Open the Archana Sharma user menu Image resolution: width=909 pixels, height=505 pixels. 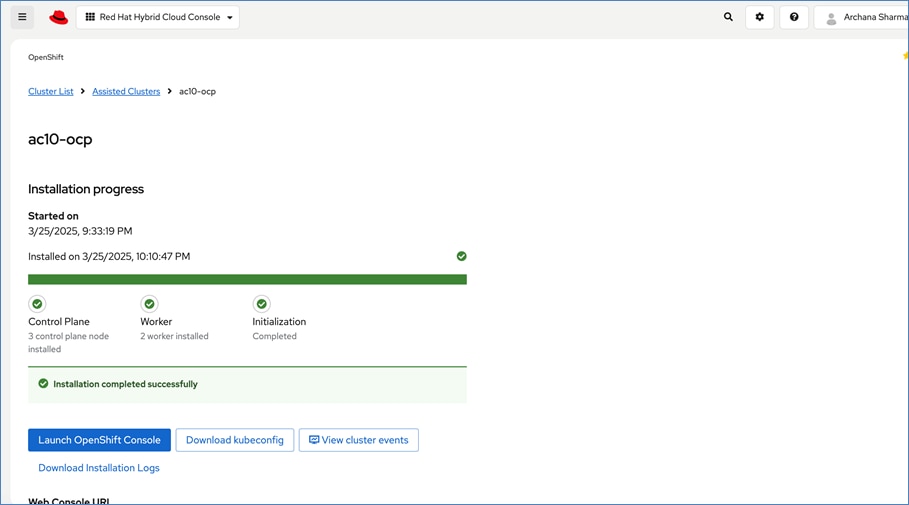pos(862,17)
